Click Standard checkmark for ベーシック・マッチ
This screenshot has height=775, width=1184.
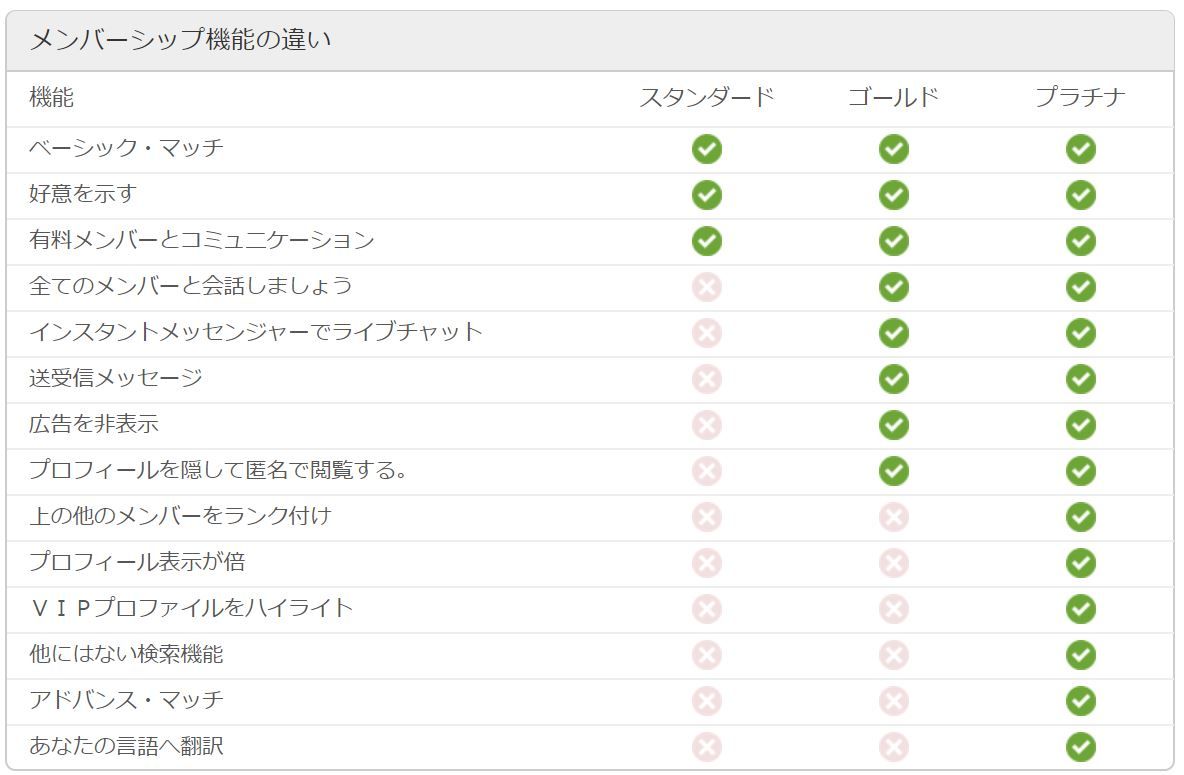click(706, 149)
